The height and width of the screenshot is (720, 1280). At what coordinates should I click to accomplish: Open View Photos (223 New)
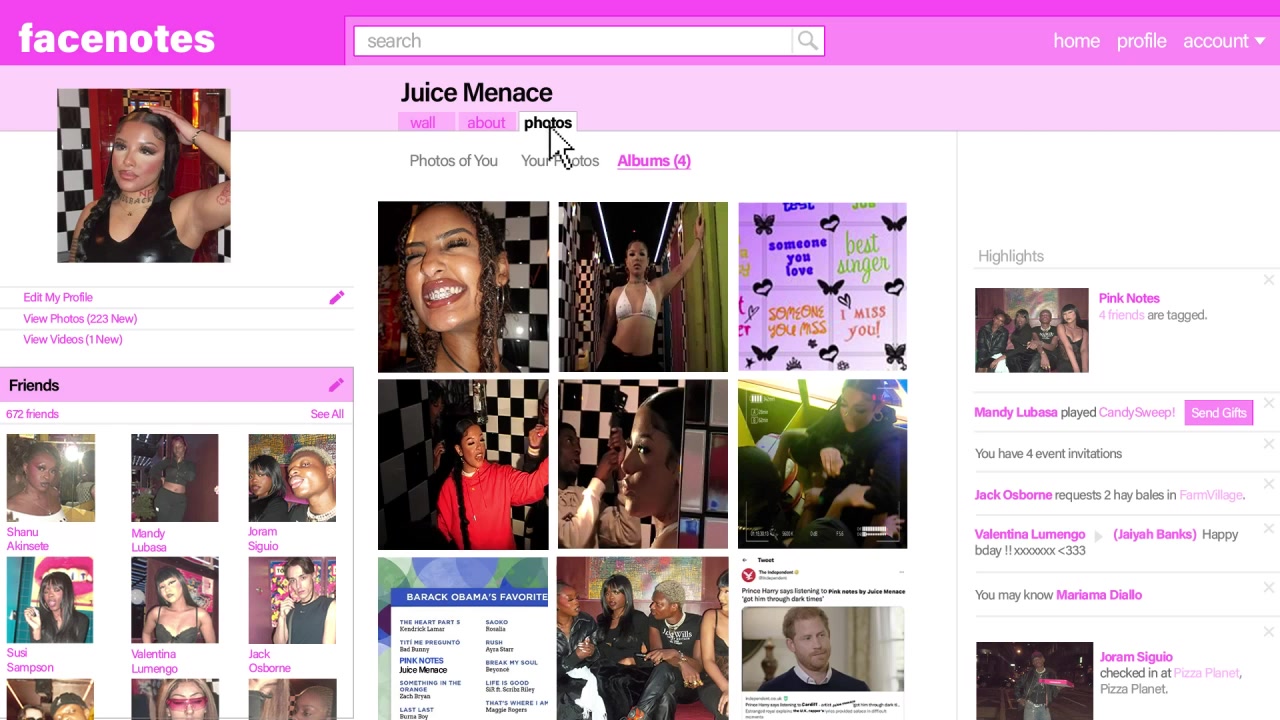(x=80, y=318)
